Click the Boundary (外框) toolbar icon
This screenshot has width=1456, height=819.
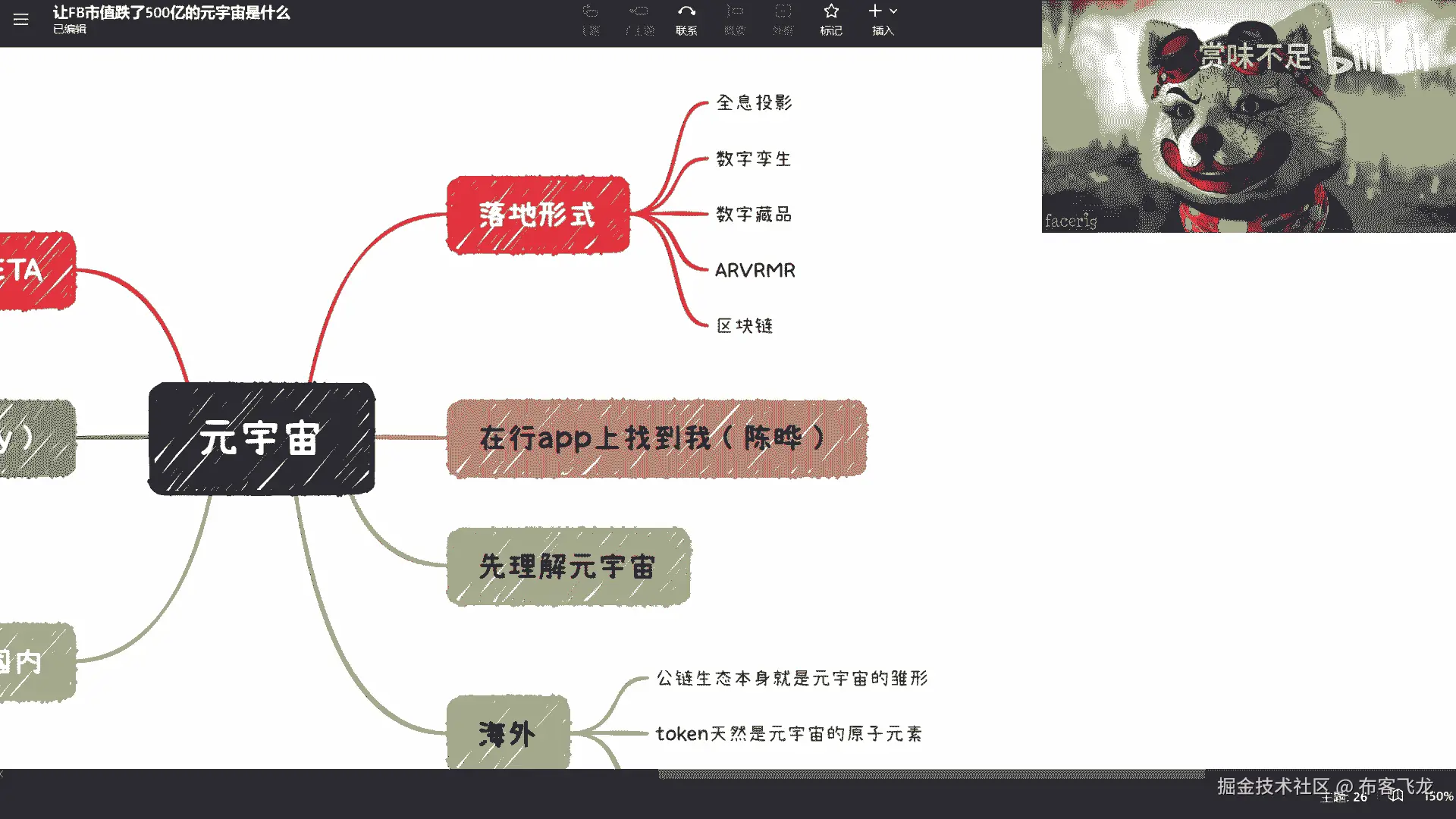pos(783,12)
